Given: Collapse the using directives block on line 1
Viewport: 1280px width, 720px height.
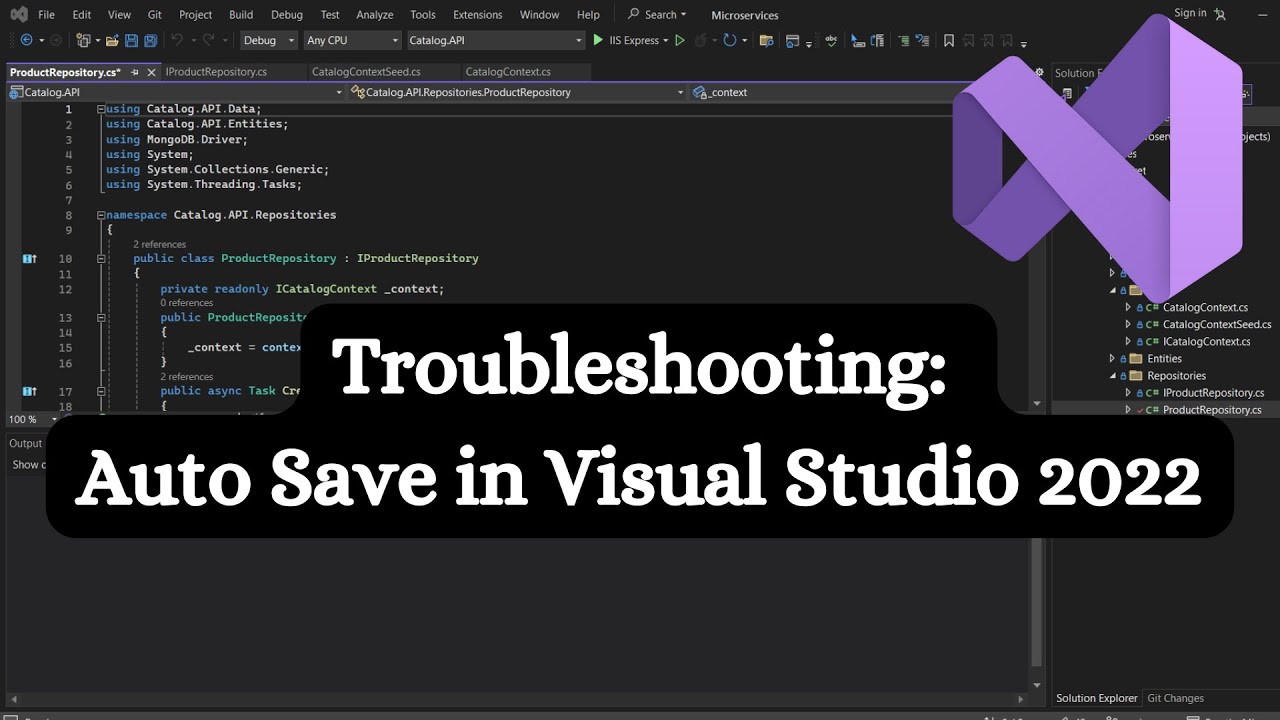Looking at the screenshot, I should pos(101,109).
